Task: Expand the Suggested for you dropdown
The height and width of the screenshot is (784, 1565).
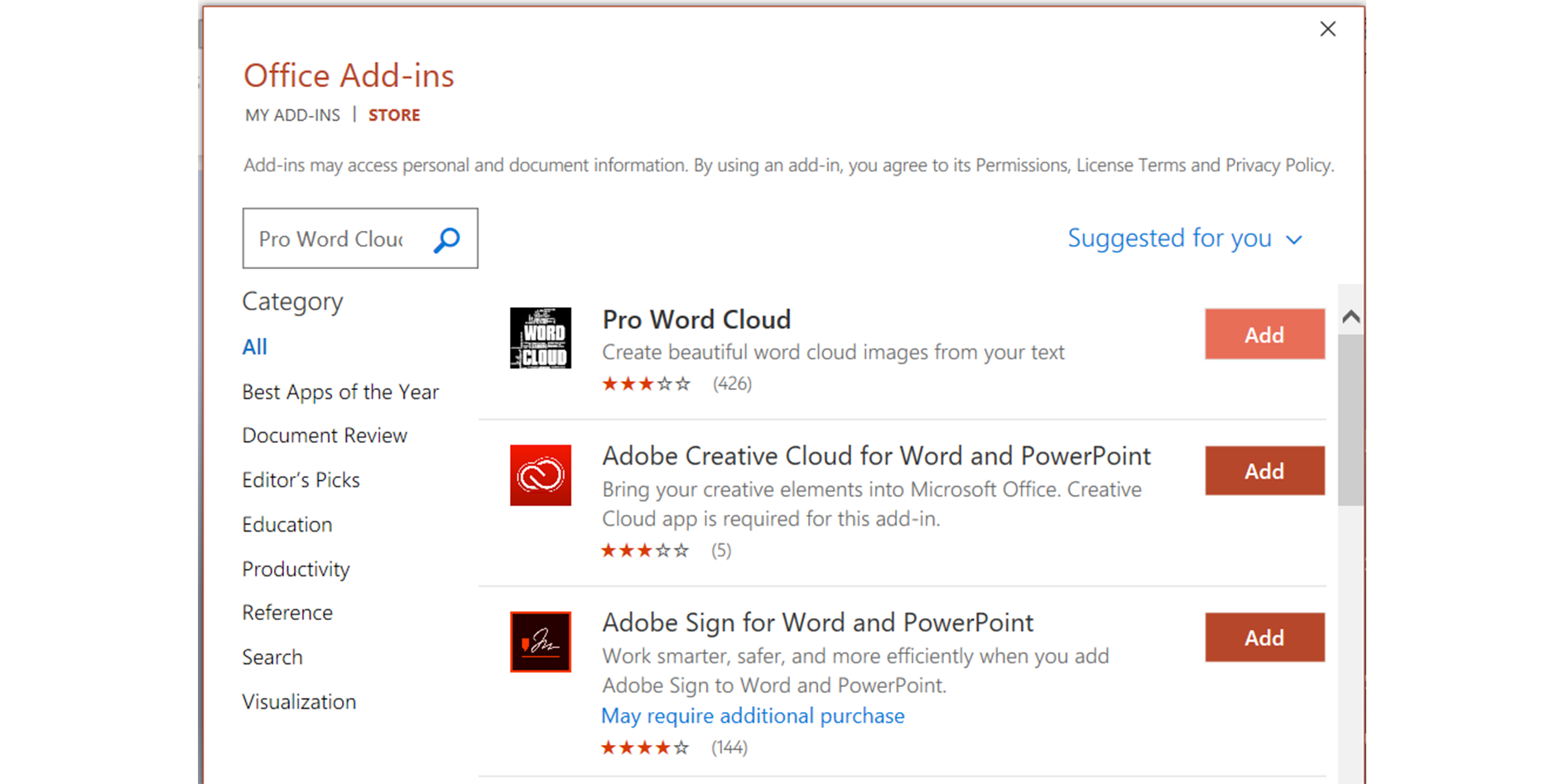Action: pos(1185,238)
